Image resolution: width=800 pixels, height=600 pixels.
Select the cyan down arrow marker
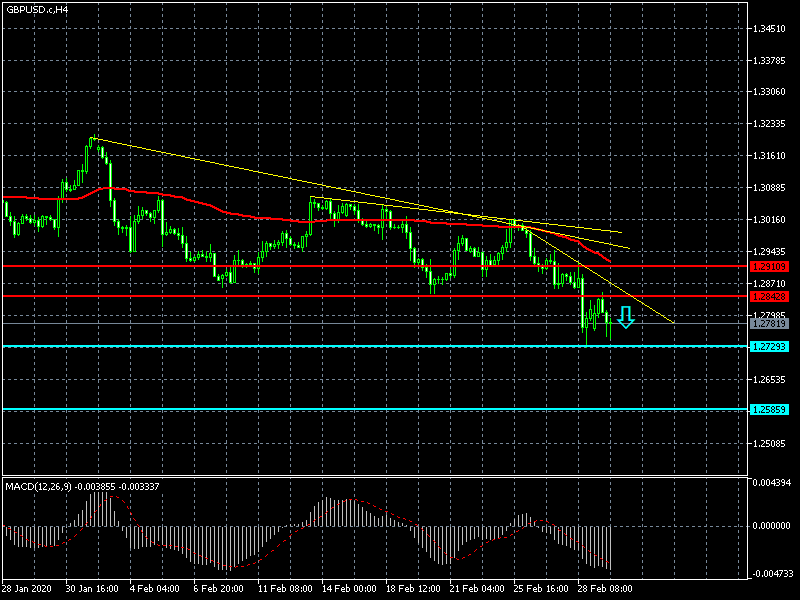pyautogui.click(x=626, y=317)
